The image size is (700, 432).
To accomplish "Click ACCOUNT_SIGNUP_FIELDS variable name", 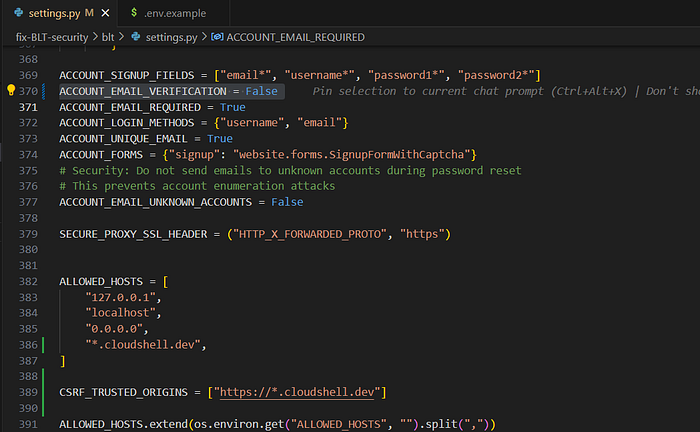I will (x=127, y=75).
